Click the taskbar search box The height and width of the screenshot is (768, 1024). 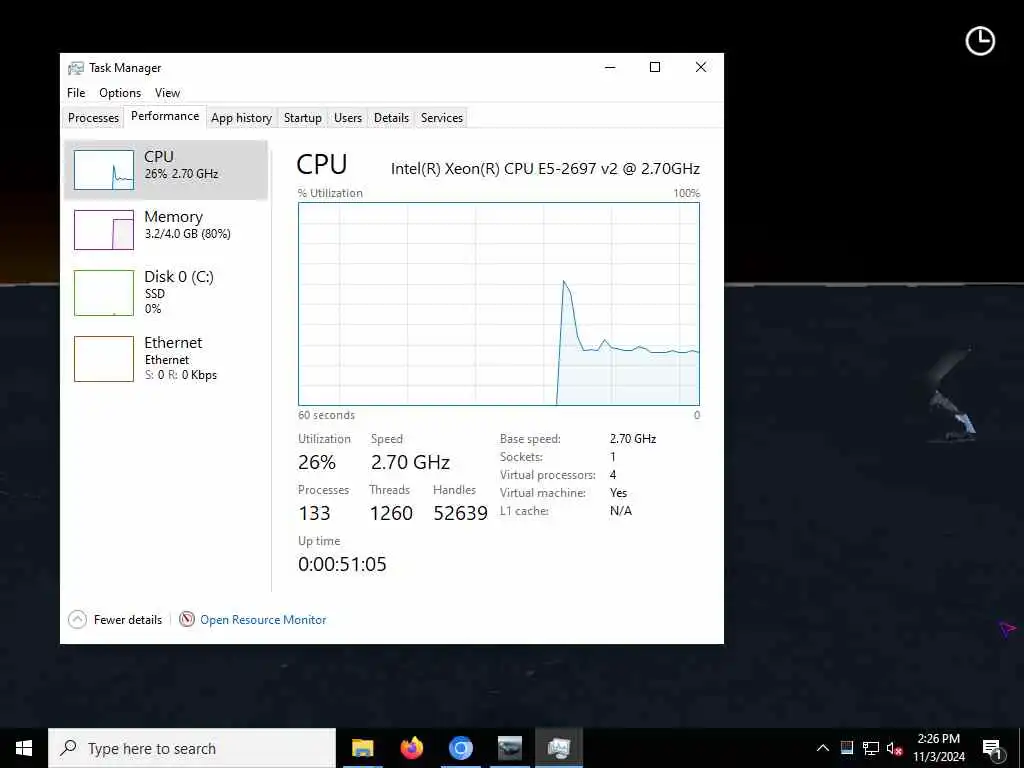[x=192, y=748]
